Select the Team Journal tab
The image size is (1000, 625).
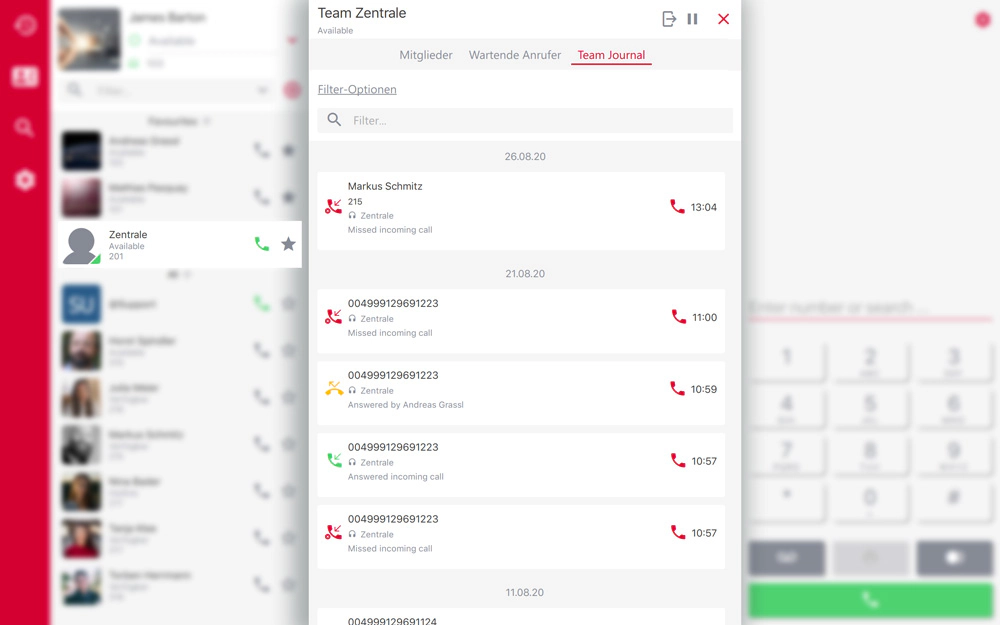(x=611, y=55)
